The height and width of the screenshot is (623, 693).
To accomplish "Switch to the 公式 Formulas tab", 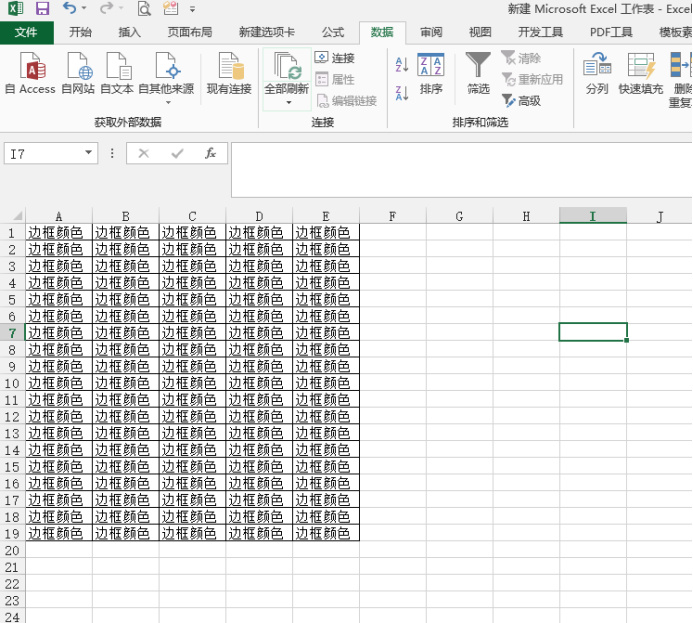I will [x=333, y=32].
